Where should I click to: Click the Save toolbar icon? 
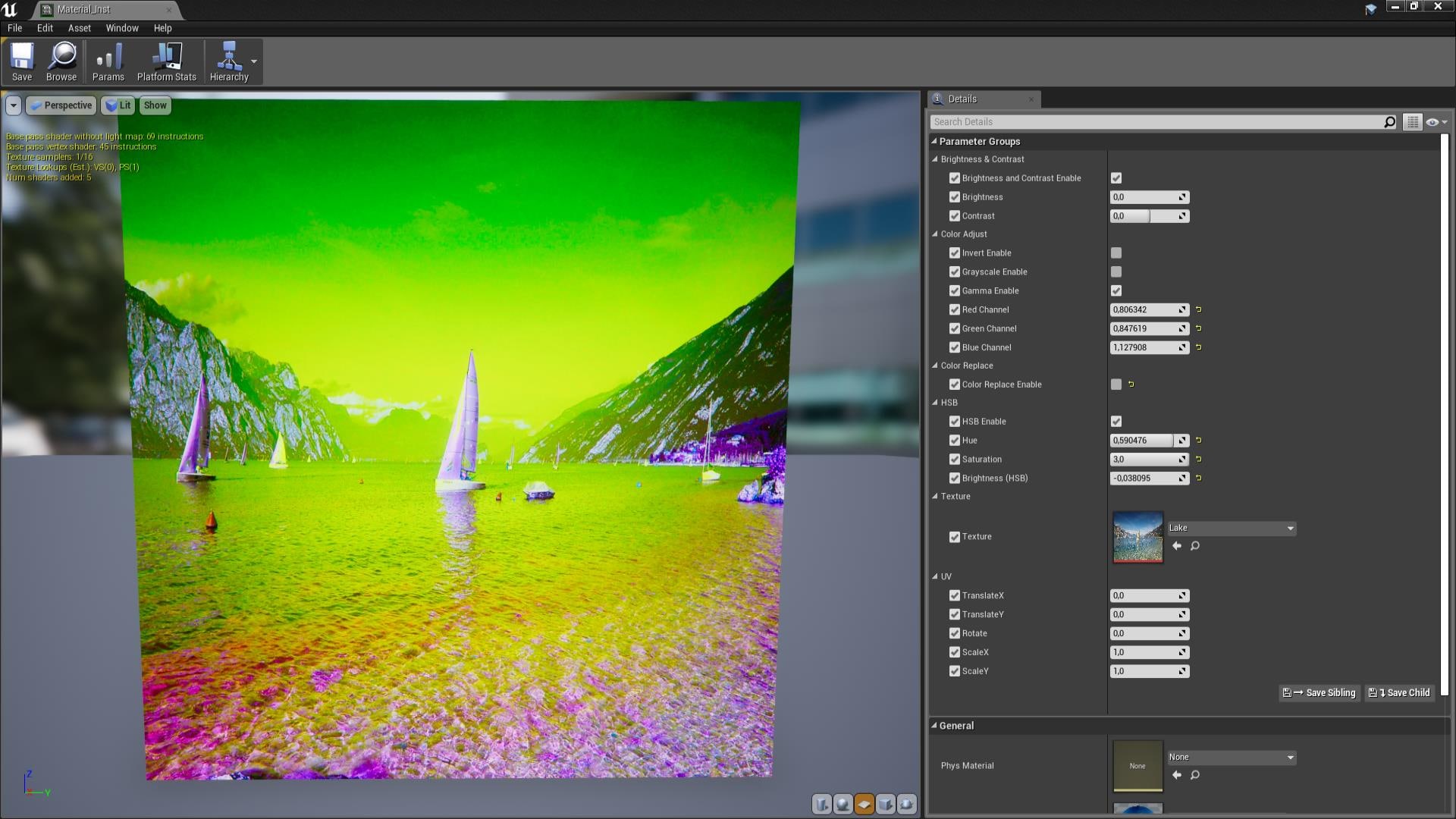tap(22, 61)
